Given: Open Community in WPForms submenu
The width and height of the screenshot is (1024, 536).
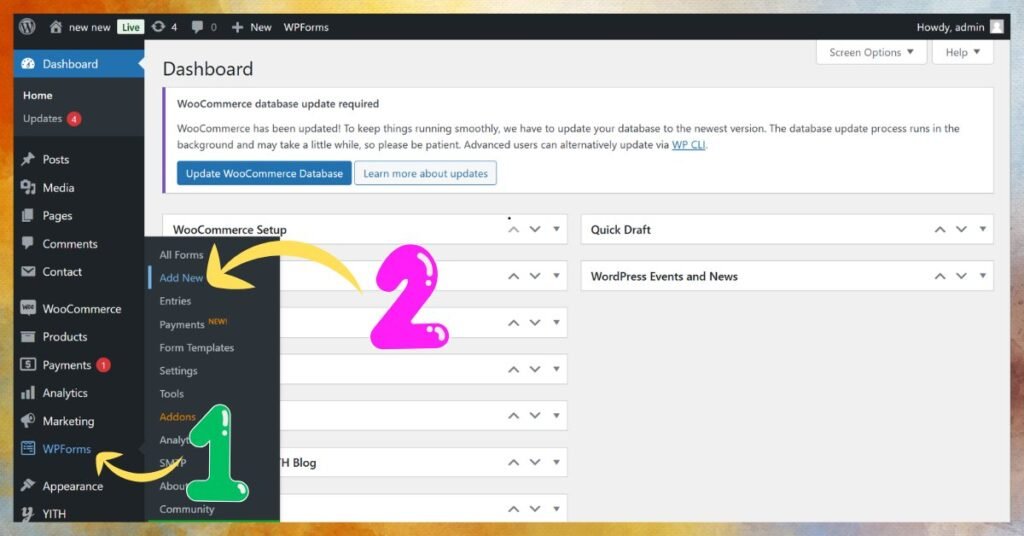Looking at the screenshot, I should [187, 509].
